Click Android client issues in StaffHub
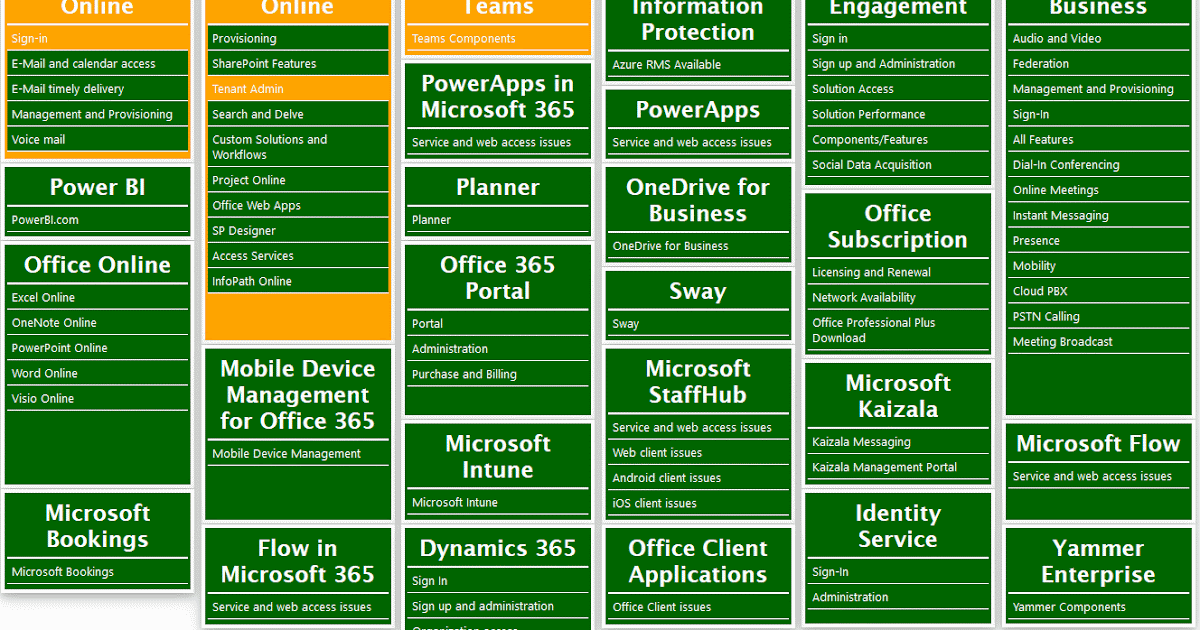Screen dimensions: 1200x630 698,478
